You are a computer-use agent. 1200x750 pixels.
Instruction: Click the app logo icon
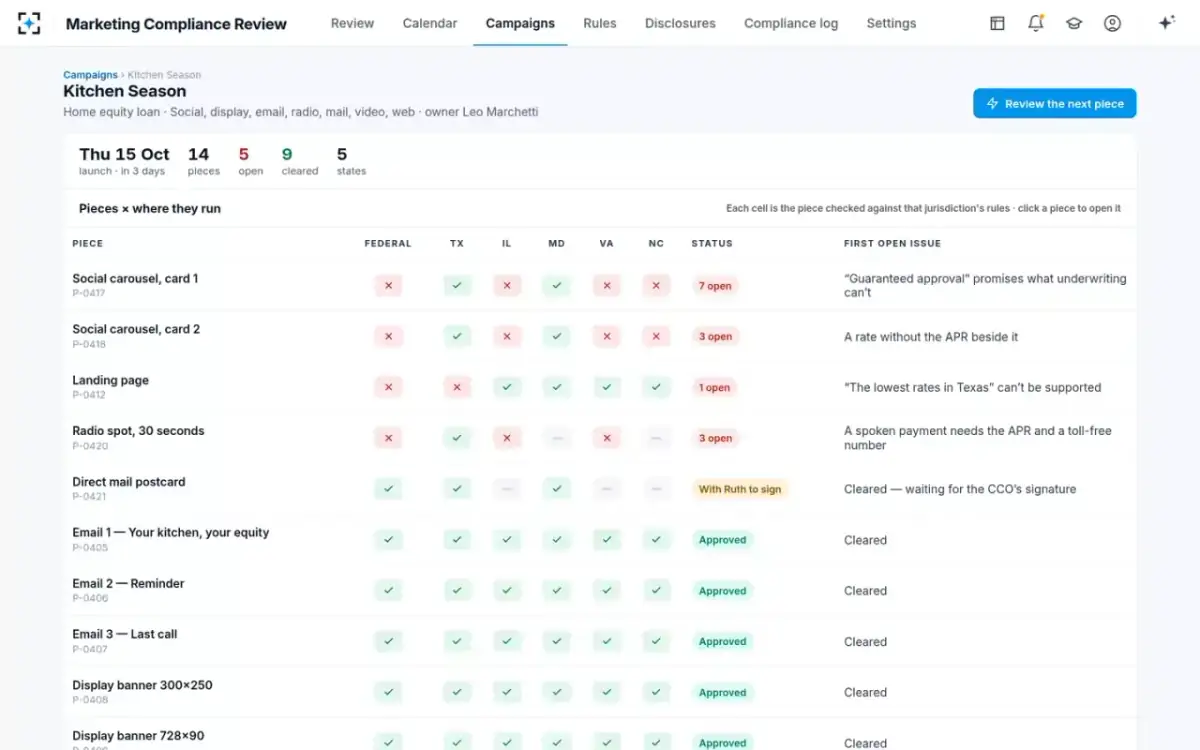29,23
